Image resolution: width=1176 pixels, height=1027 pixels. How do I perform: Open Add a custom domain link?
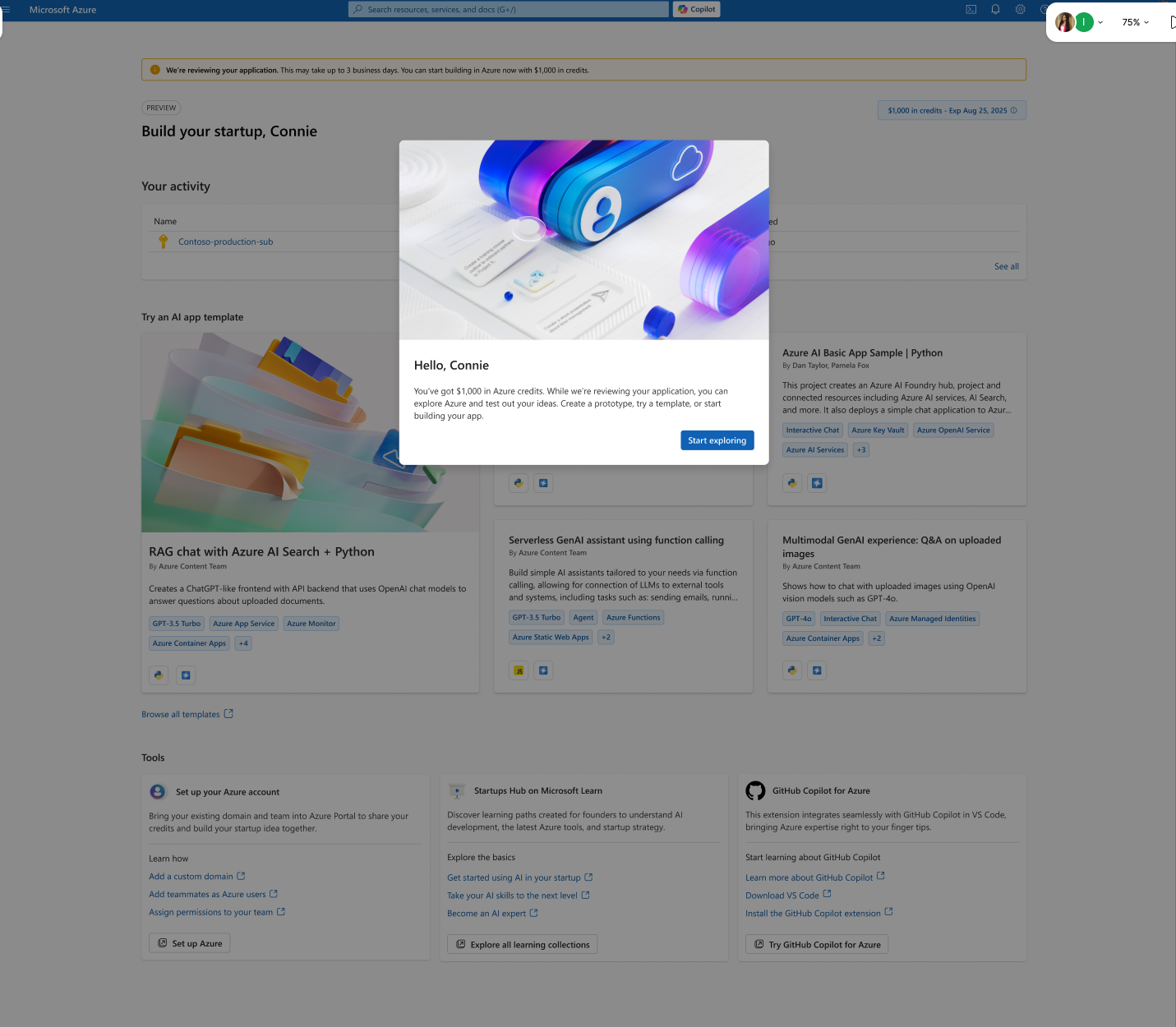(x=191, y=877)
